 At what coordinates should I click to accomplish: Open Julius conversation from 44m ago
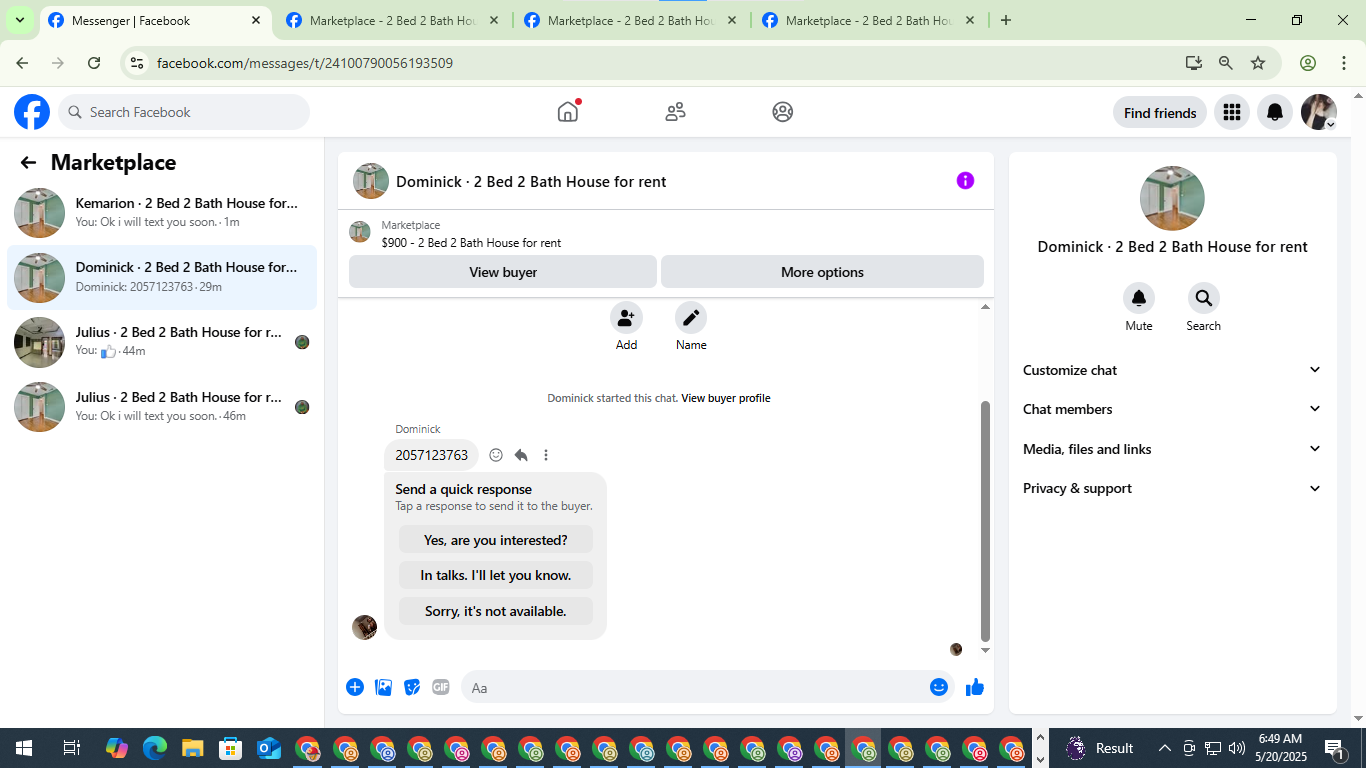pyautogui.click(x=162, y=342)
